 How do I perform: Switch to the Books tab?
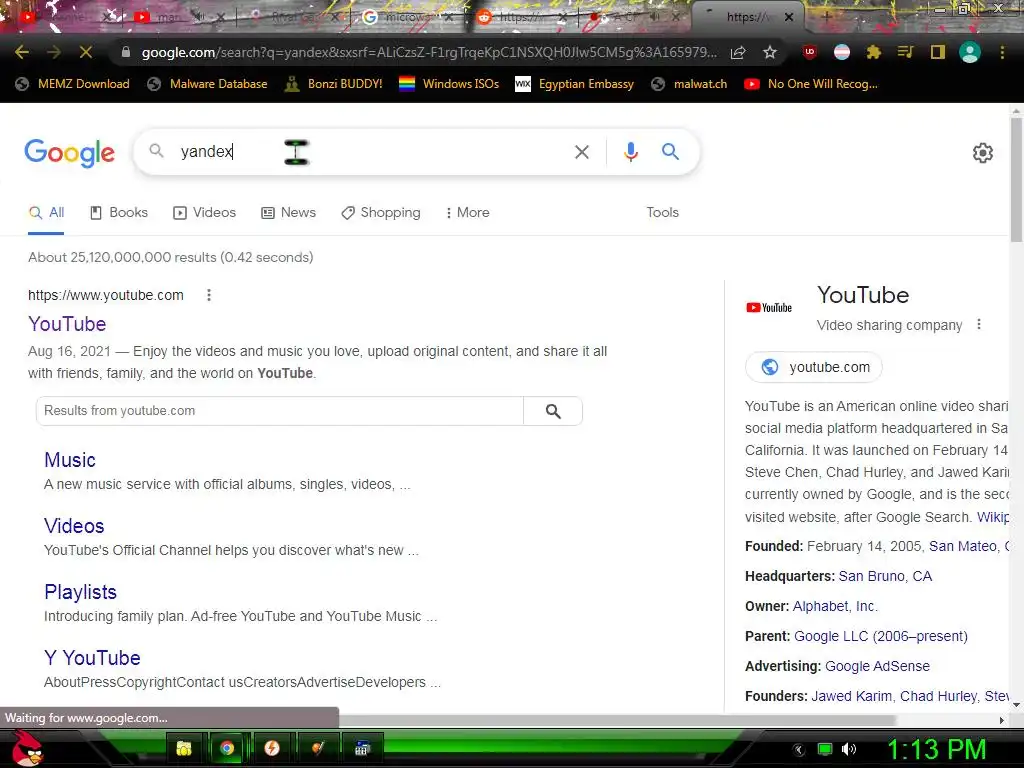coord(119,213)
